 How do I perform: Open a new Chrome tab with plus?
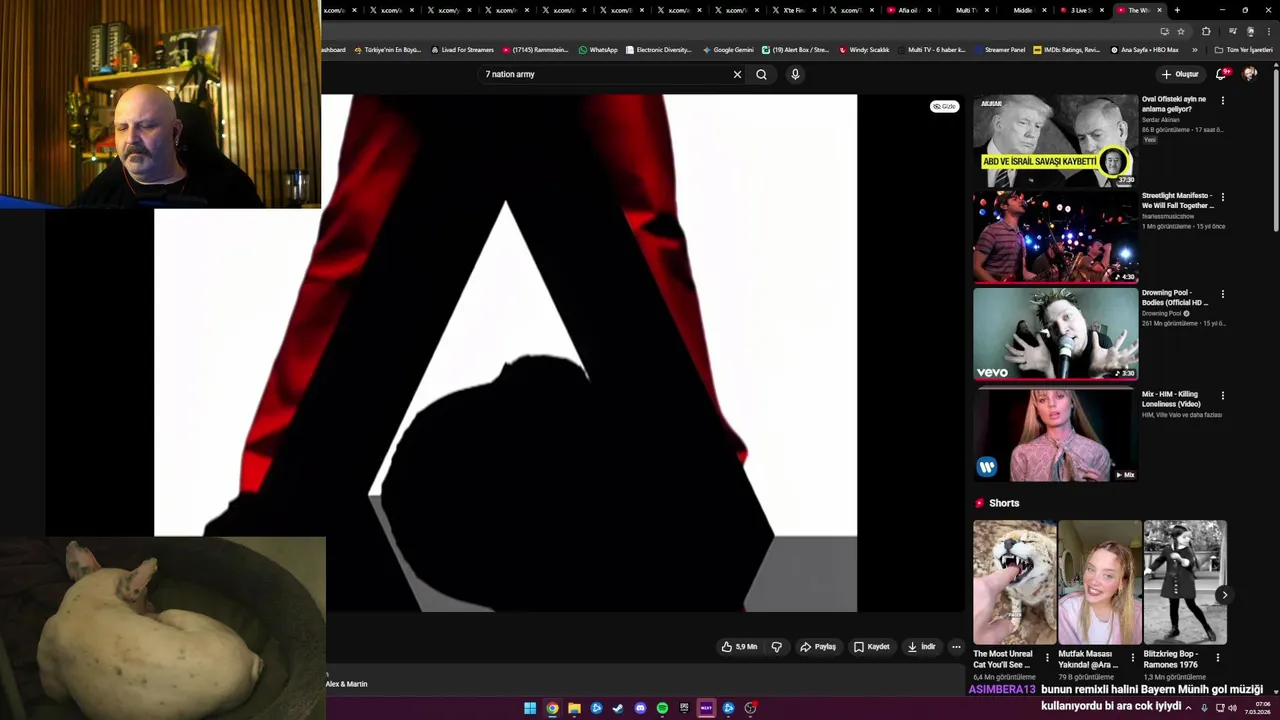tap(1177, 10)
